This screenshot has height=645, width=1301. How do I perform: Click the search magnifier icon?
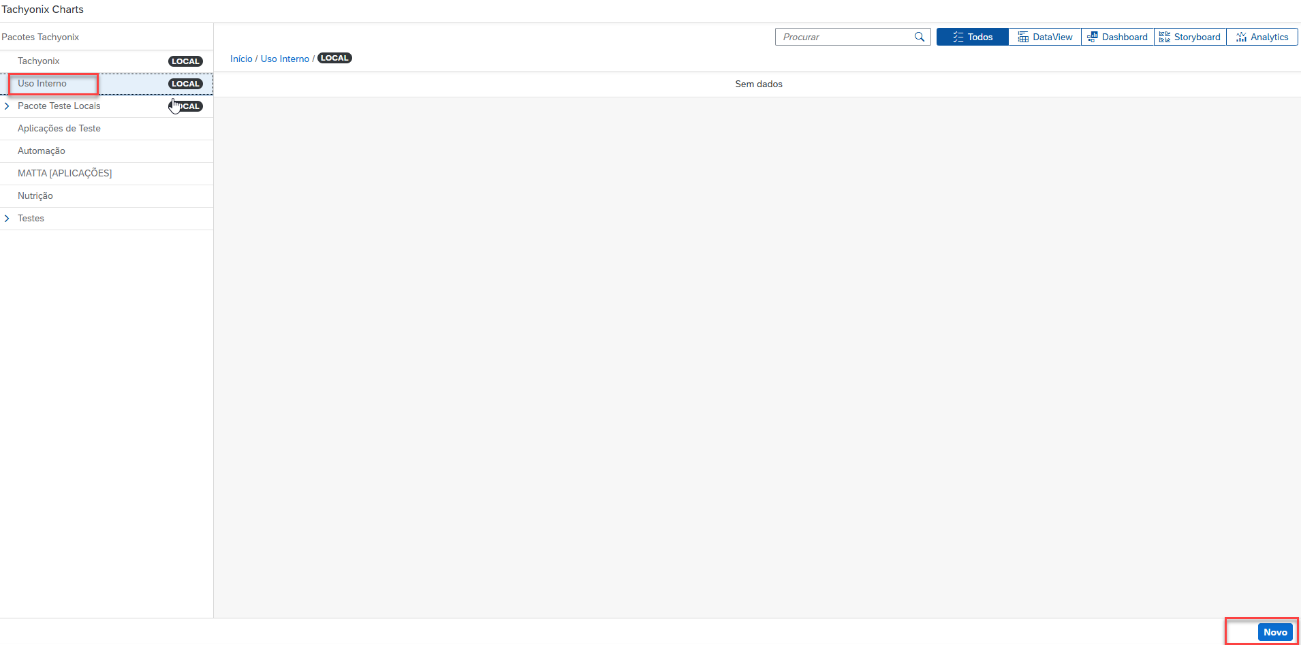919,37
